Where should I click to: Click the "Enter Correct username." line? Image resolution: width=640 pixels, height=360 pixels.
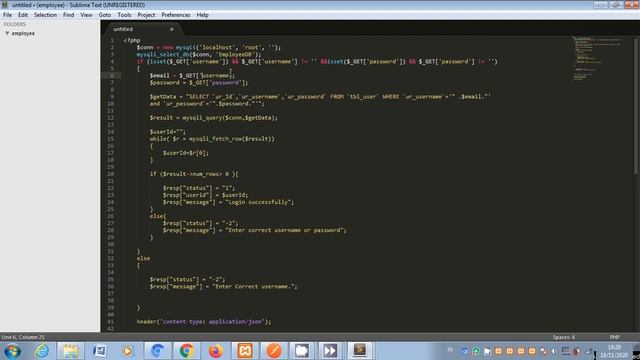click(x=223, y=287)
